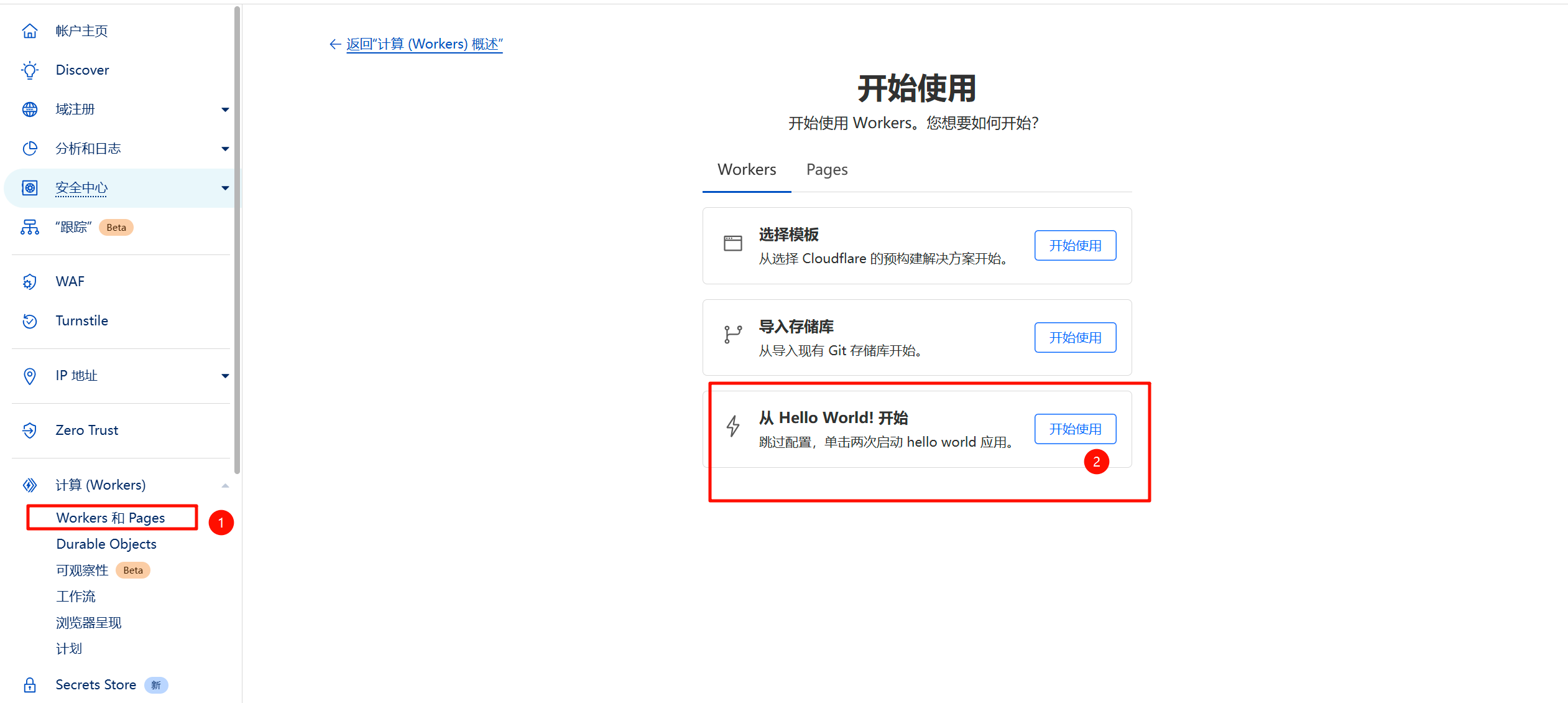The image size is (1568, 703).
Task: Open 工作流 submenu item
Action: click(x=76, y=597)
